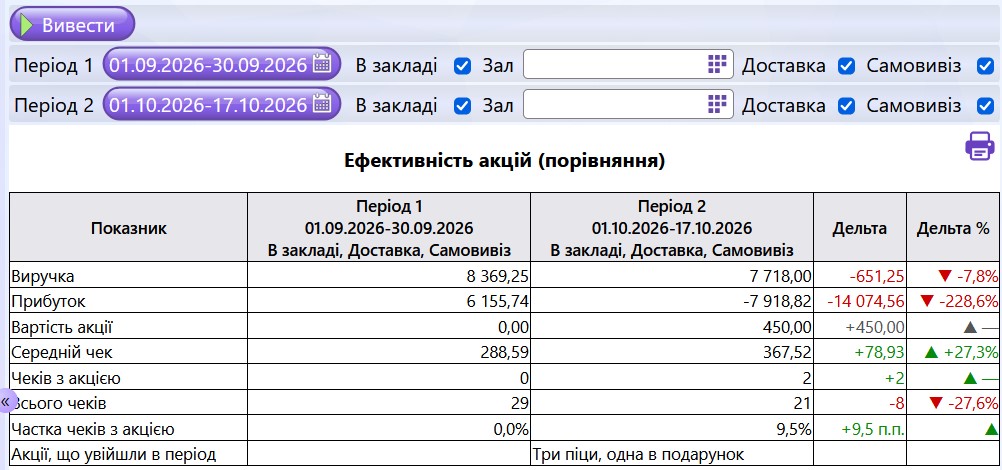
Task: Select the Виручка row label
Action: [x=43, y=276]
